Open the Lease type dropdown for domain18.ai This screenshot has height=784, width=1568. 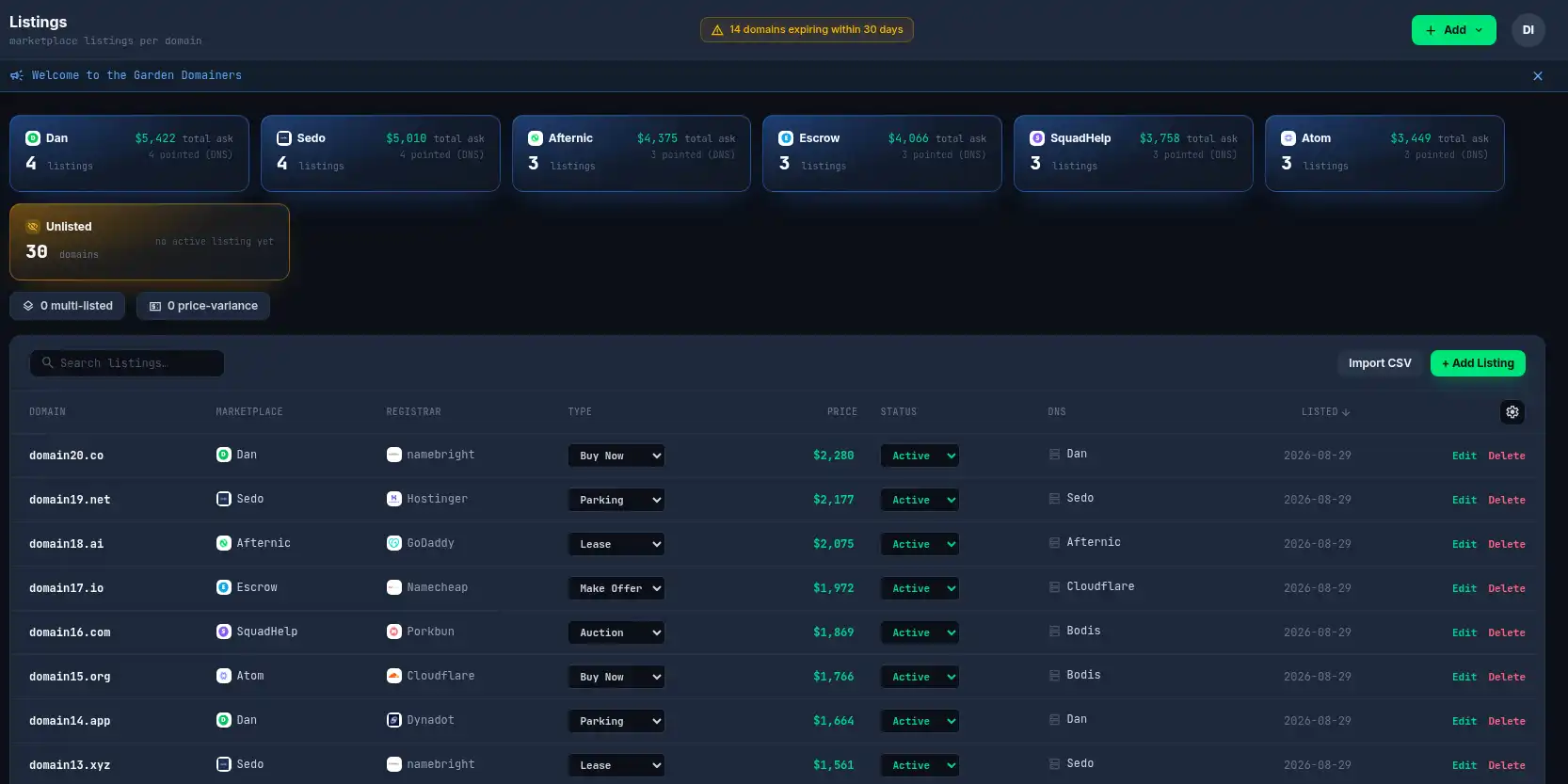point(616,544)
